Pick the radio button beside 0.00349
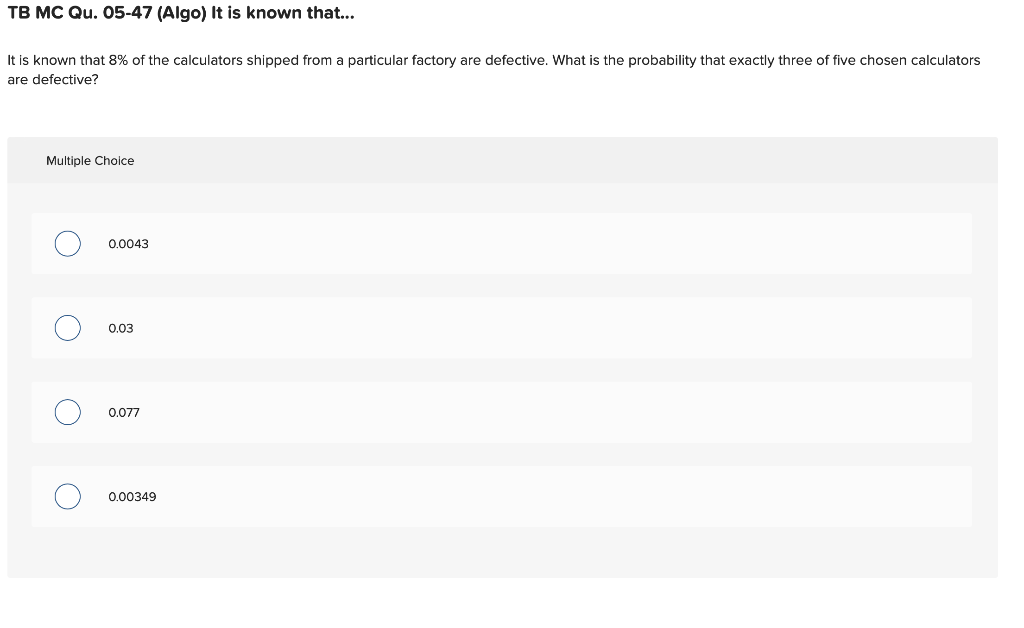This screenshot has width=1024, height=628. click(67, 496)
